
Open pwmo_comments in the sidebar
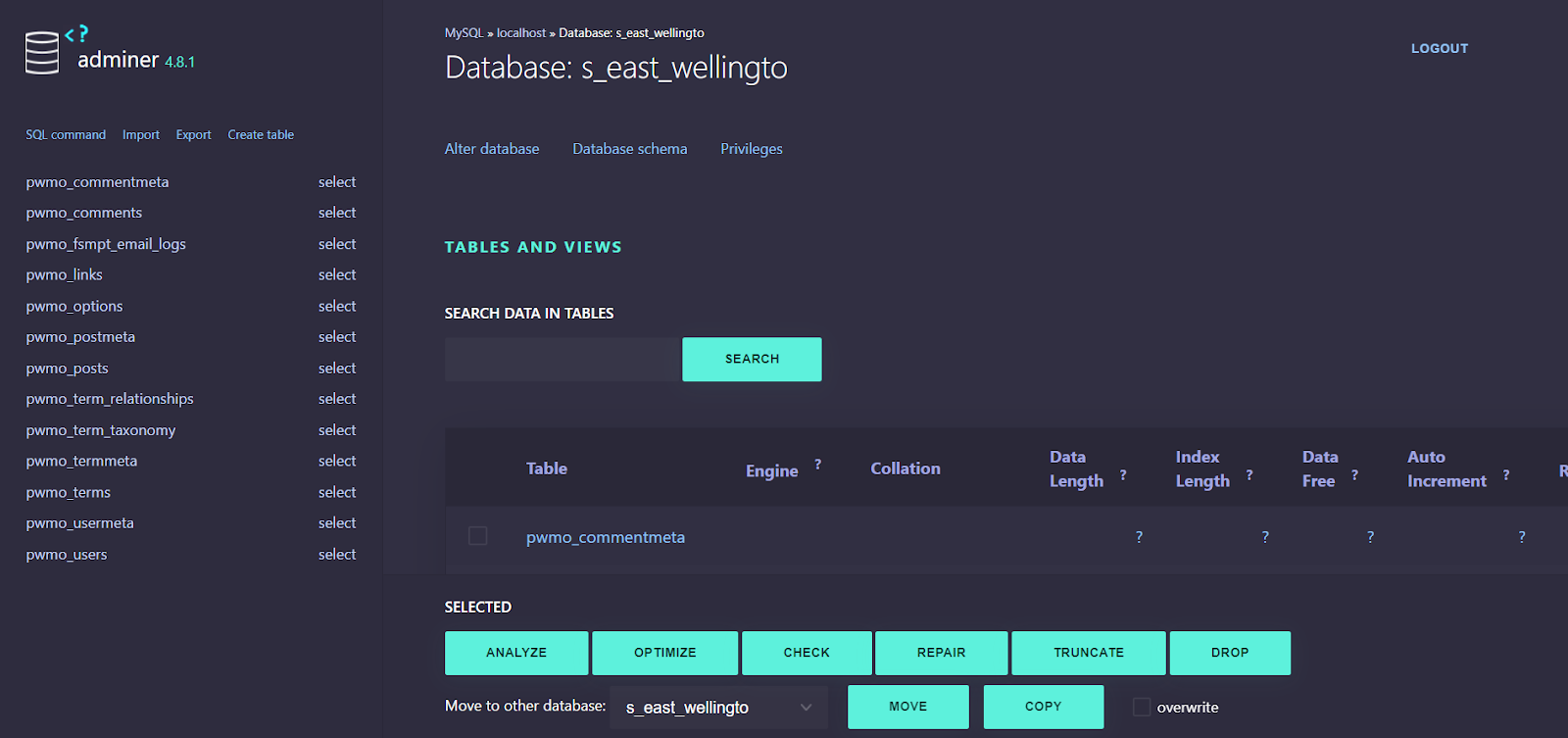[84, 213]
